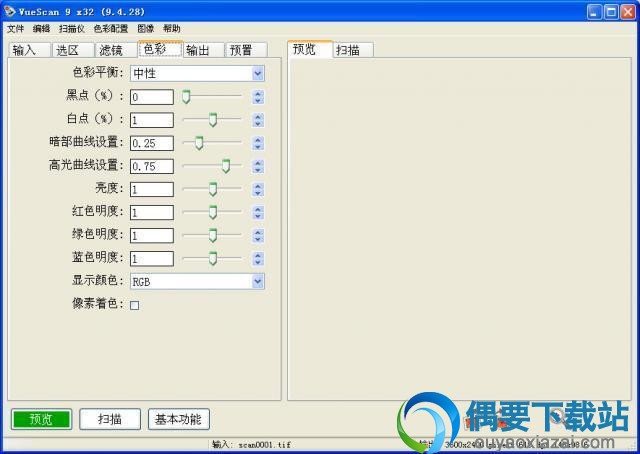Click the 高光曲线设置 slider handle
This screenshot has height=454, width=640.
pos(226,166)
